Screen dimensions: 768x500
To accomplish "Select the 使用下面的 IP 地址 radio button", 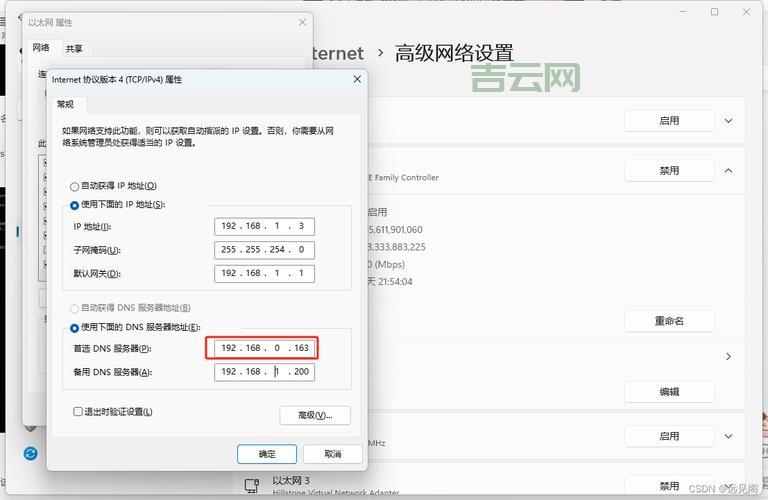I will pyautogui.click(x=74, y=205).
